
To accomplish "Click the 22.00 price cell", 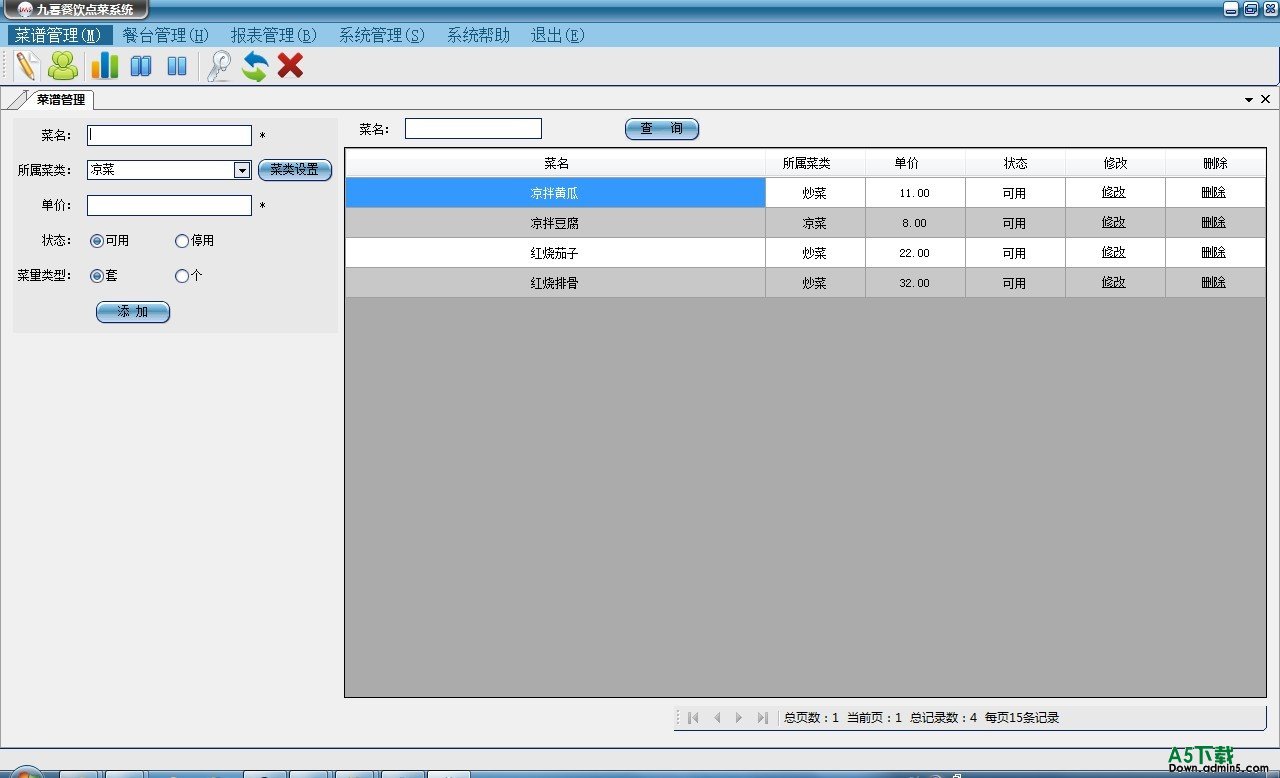I will coord(915,253).
